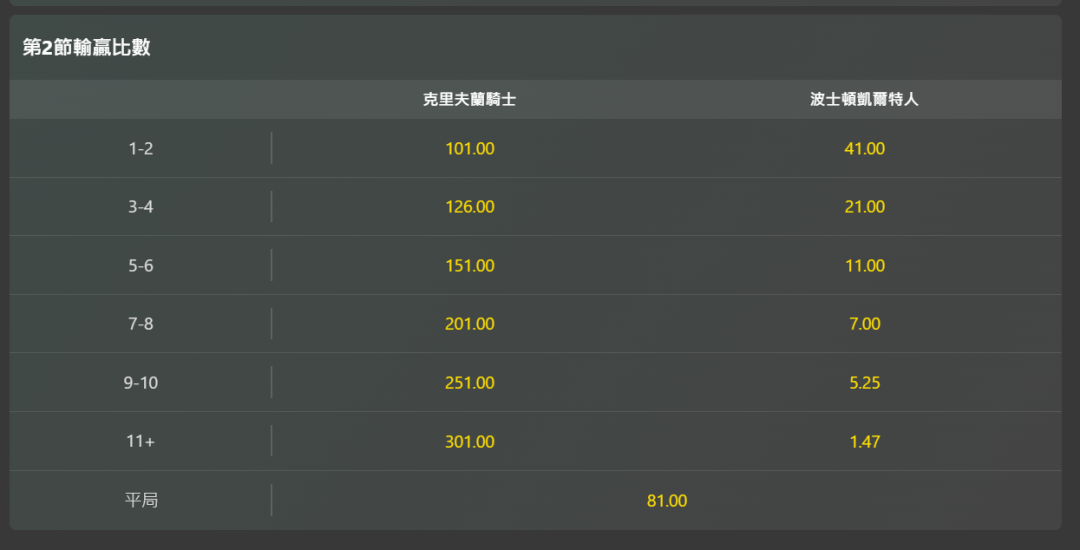Click 251.00 in the 9-10 row
The width and height of the screenshot is (1080, 550).
click(x=470, y=383)
